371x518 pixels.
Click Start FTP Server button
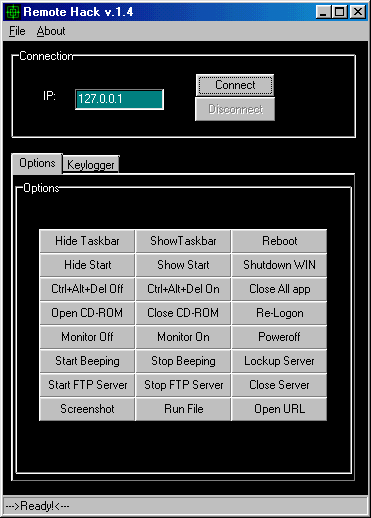87,385
